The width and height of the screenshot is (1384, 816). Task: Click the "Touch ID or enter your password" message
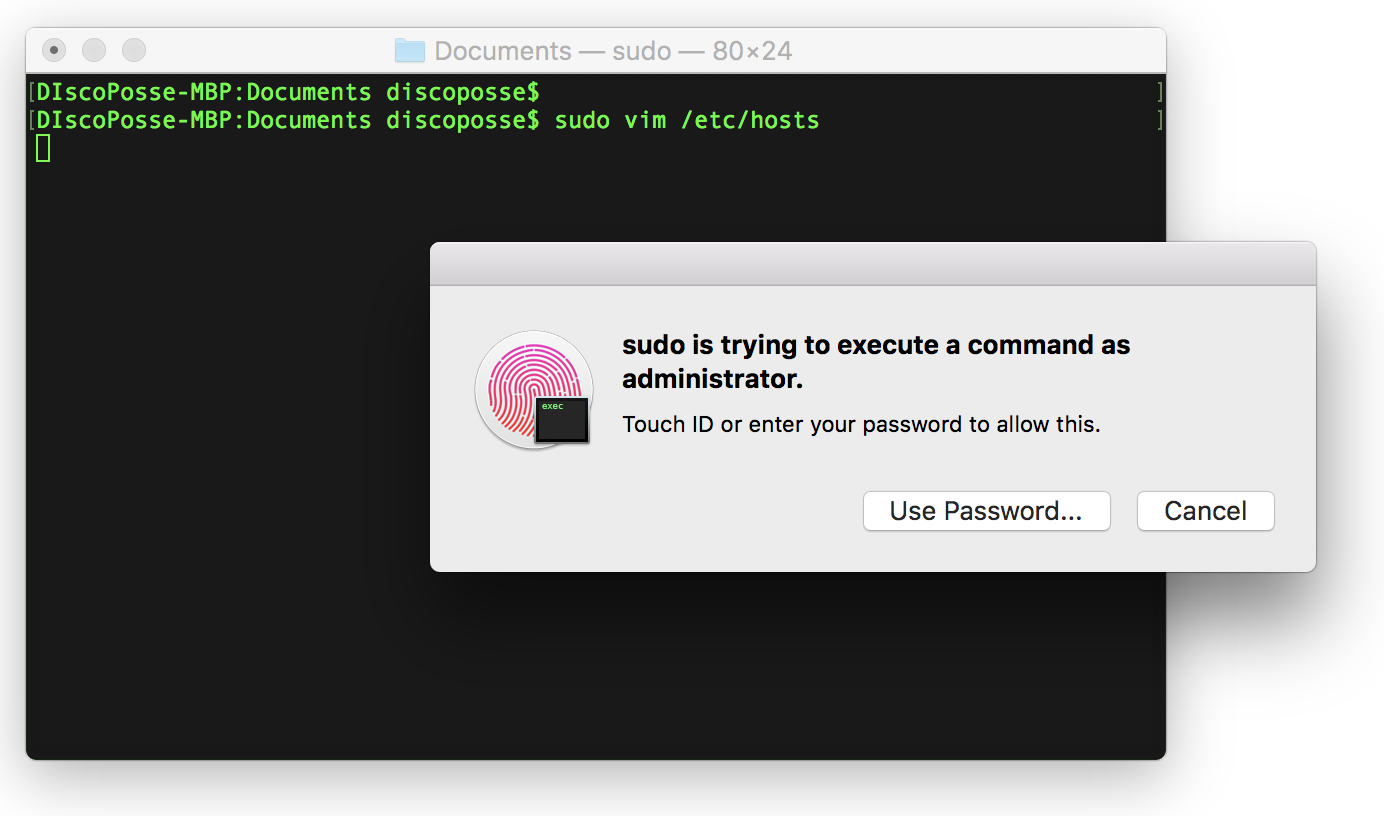click(x=860, y=424)
